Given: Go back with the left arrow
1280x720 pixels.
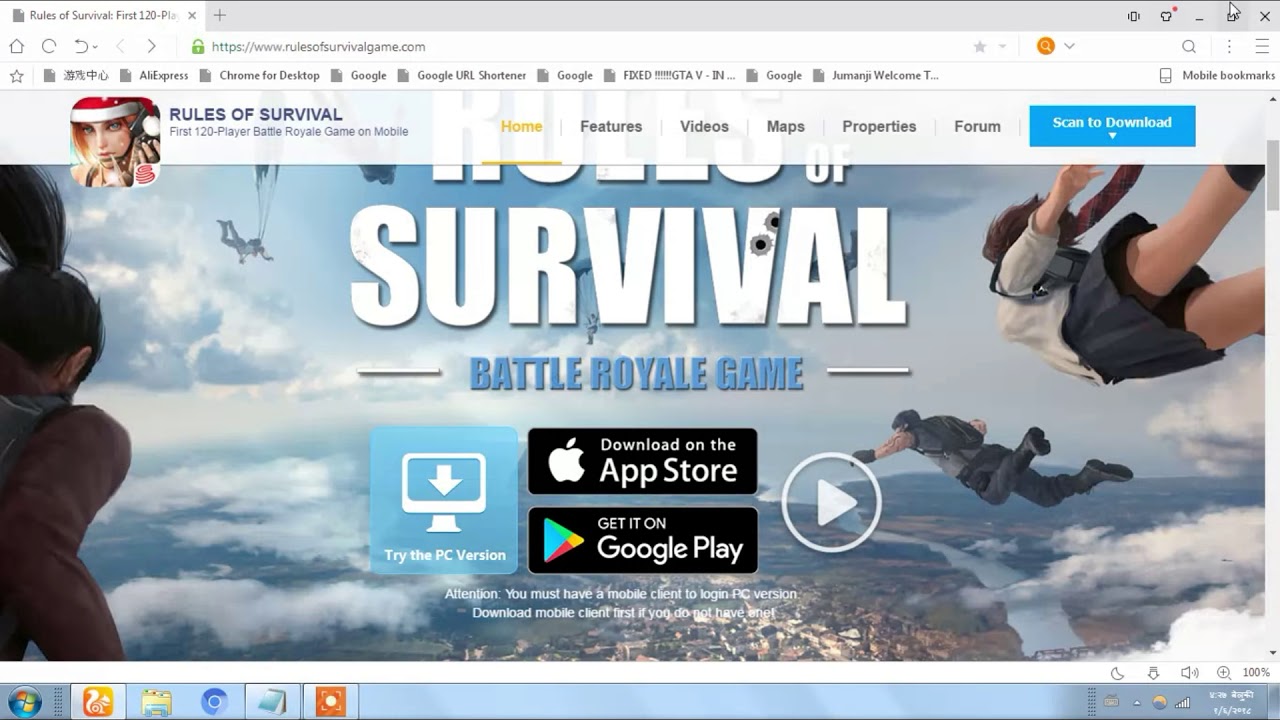Looking at the screenshot, I should click(x=120, y=46).
